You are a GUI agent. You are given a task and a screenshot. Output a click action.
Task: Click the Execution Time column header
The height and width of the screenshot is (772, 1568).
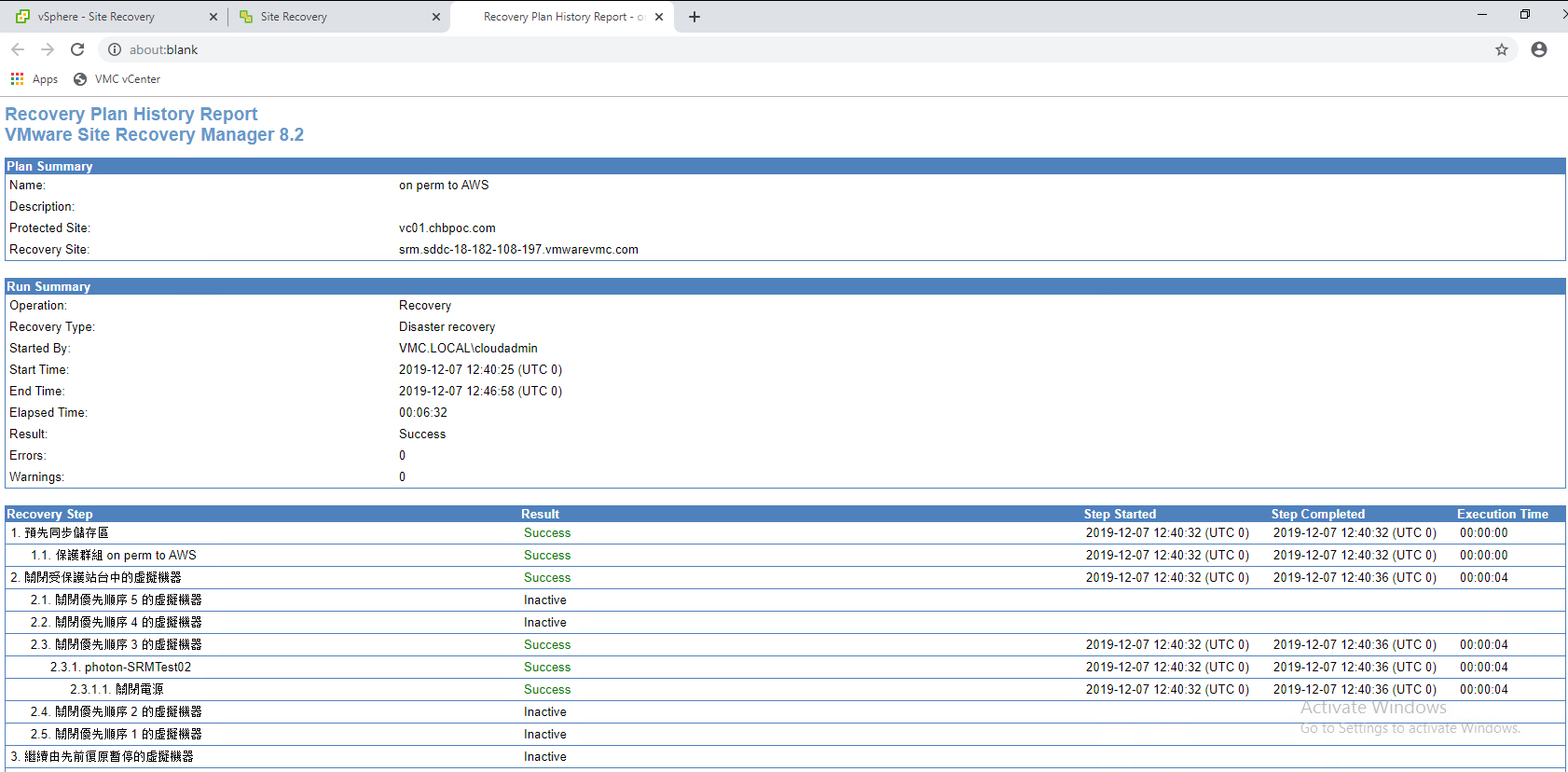(1502, 514)
